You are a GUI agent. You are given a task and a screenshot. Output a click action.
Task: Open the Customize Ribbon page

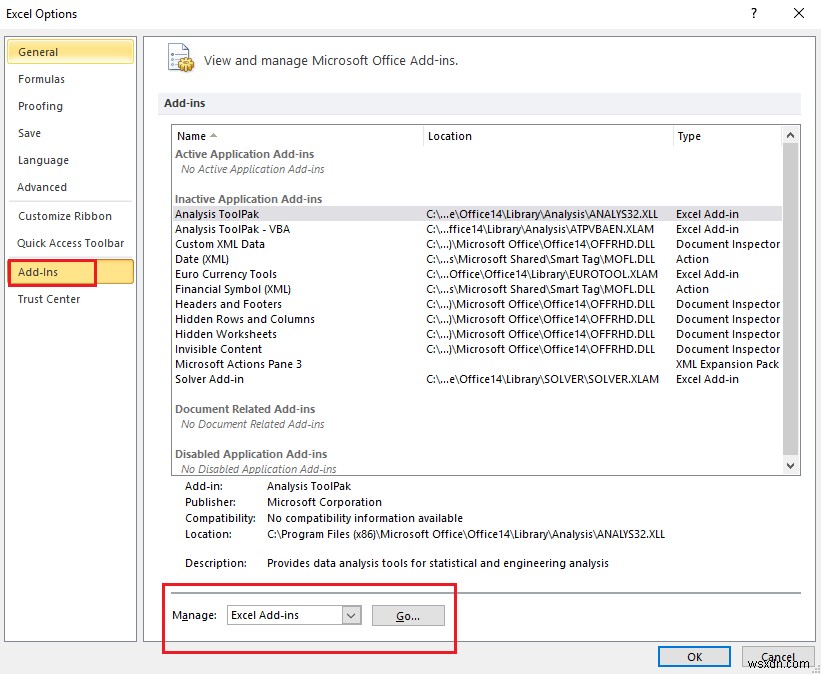click(67, 216)
